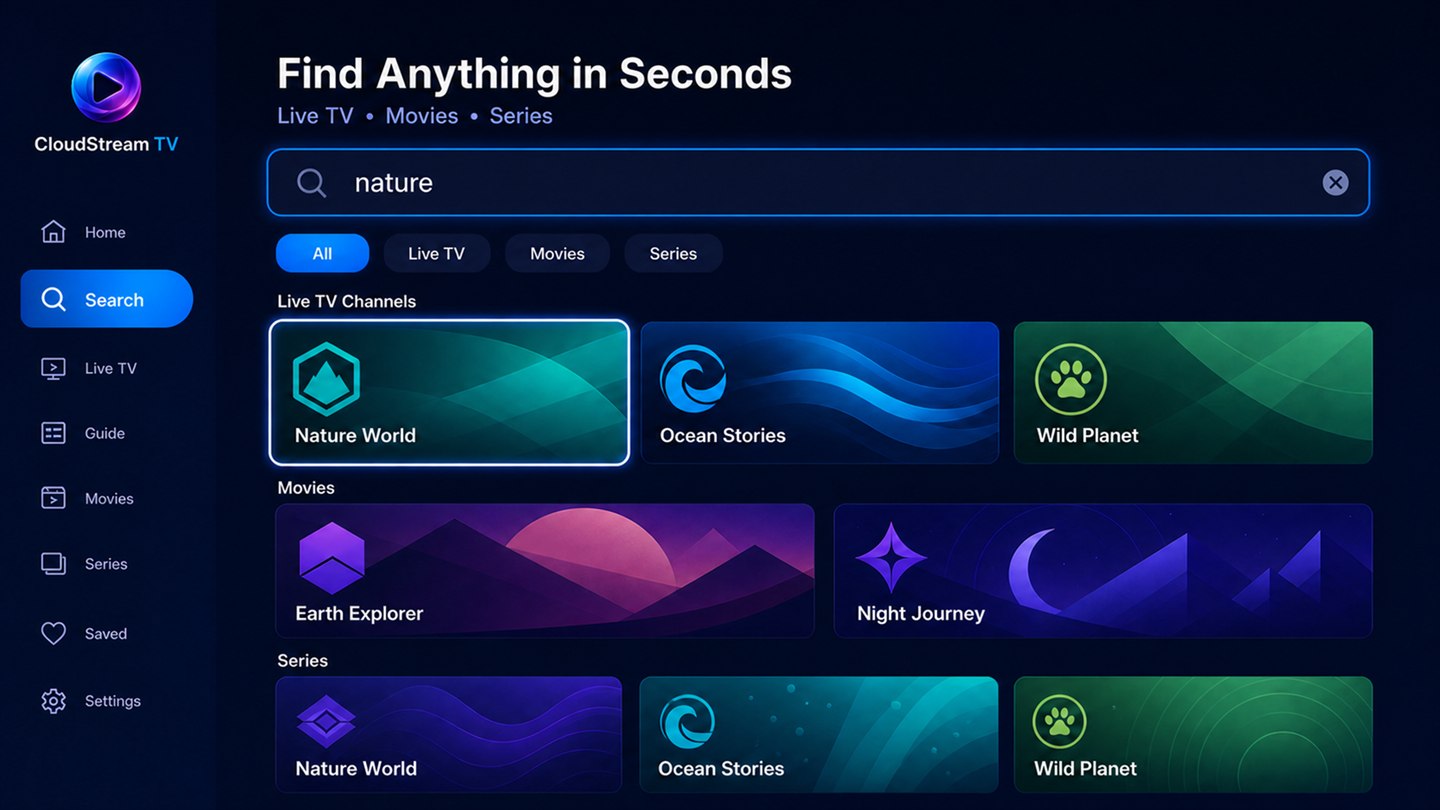Screen dimensions: 1440x810
Task: Open the Wild Planet live channel card
Action: click(1193, 392)
